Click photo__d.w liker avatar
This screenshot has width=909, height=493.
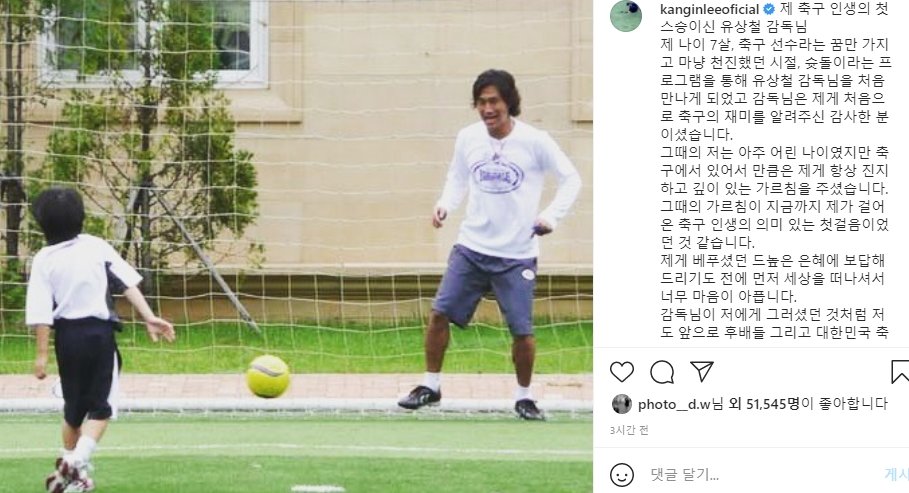pyautogui.click(x=621, y=404)
